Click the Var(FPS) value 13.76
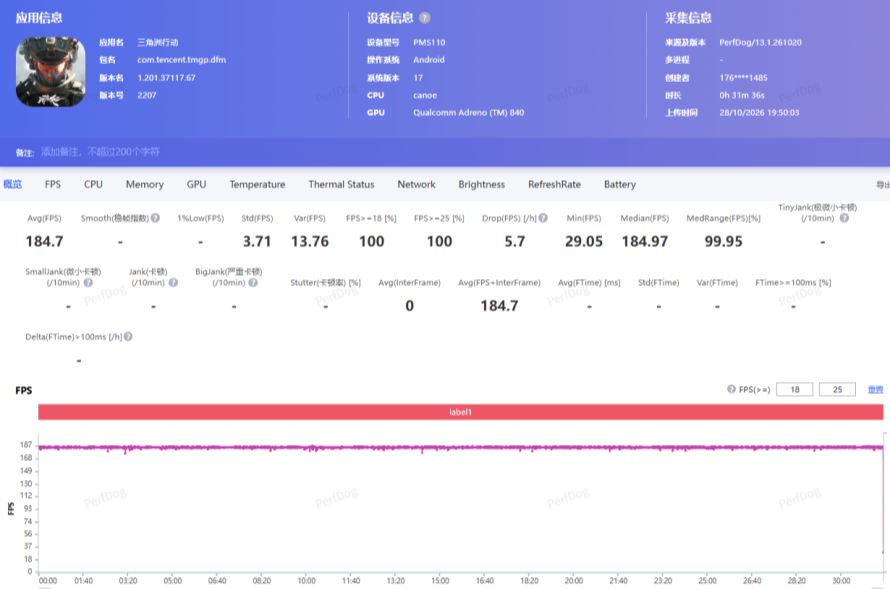 point(310,241)
